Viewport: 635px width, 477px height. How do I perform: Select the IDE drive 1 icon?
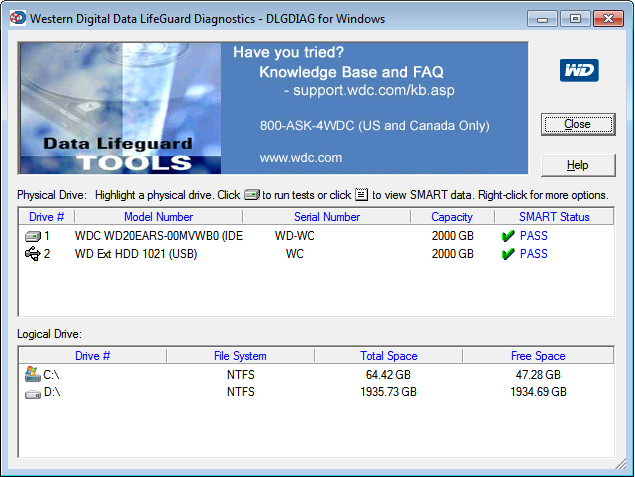pyautogui.click(x=33, y=236)
